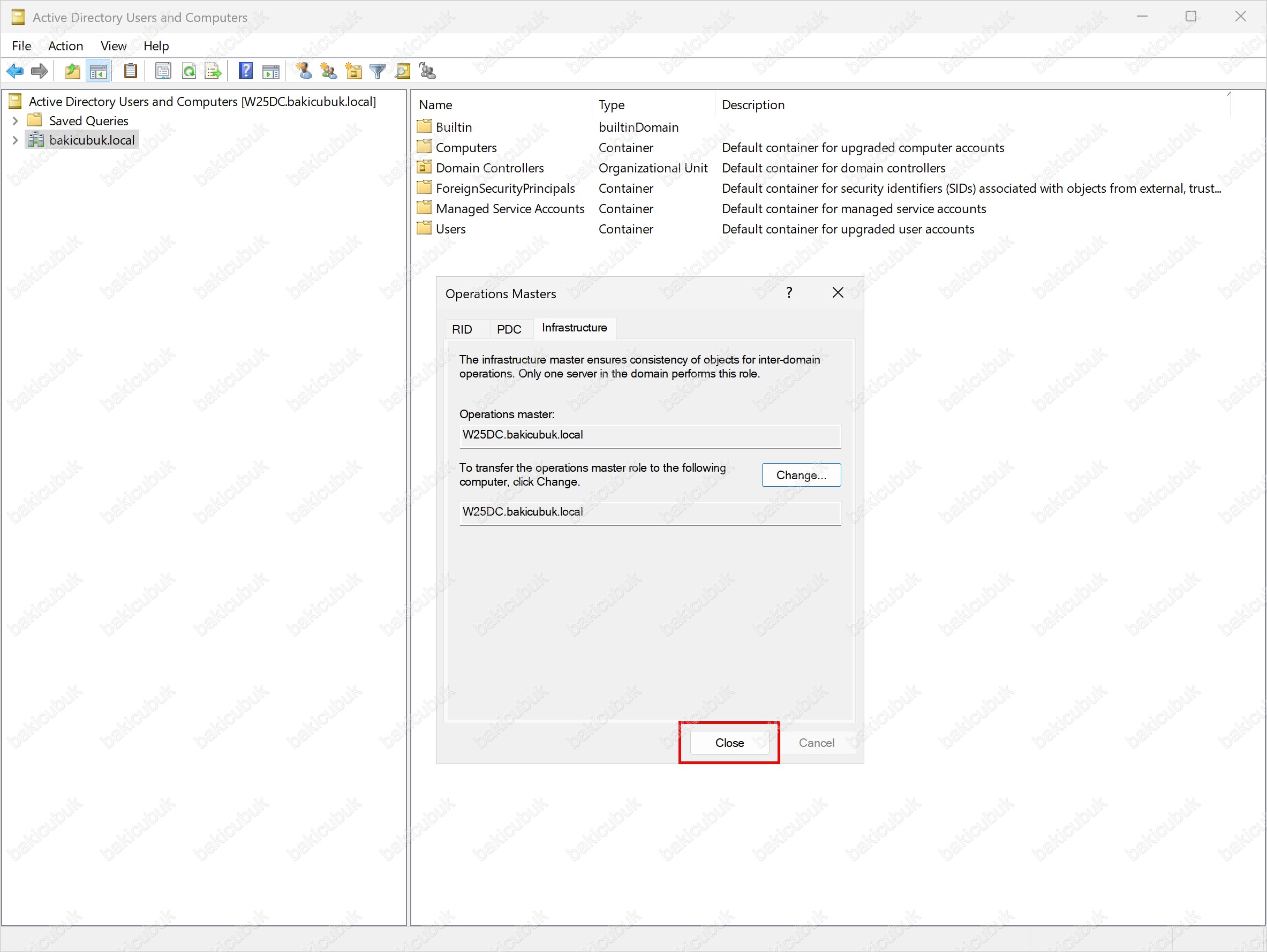Open the View menu
Screen dimensions: 1267x952
(114, 46)
